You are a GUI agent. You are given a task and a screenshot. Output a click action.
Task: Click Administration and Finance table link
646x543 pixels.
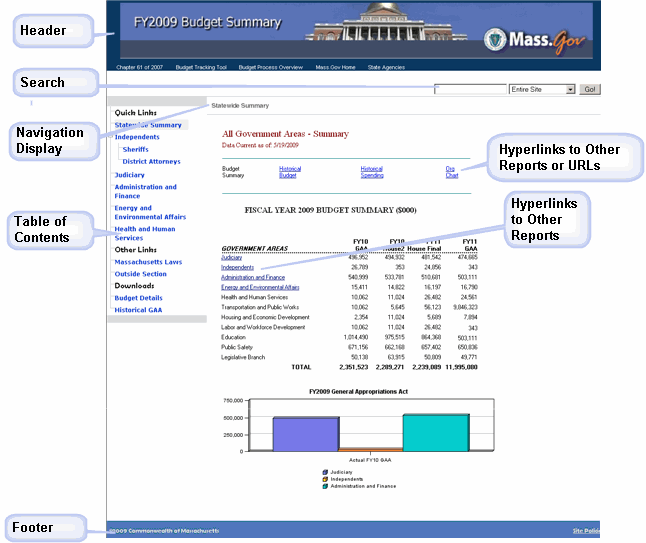coord(253,277)
